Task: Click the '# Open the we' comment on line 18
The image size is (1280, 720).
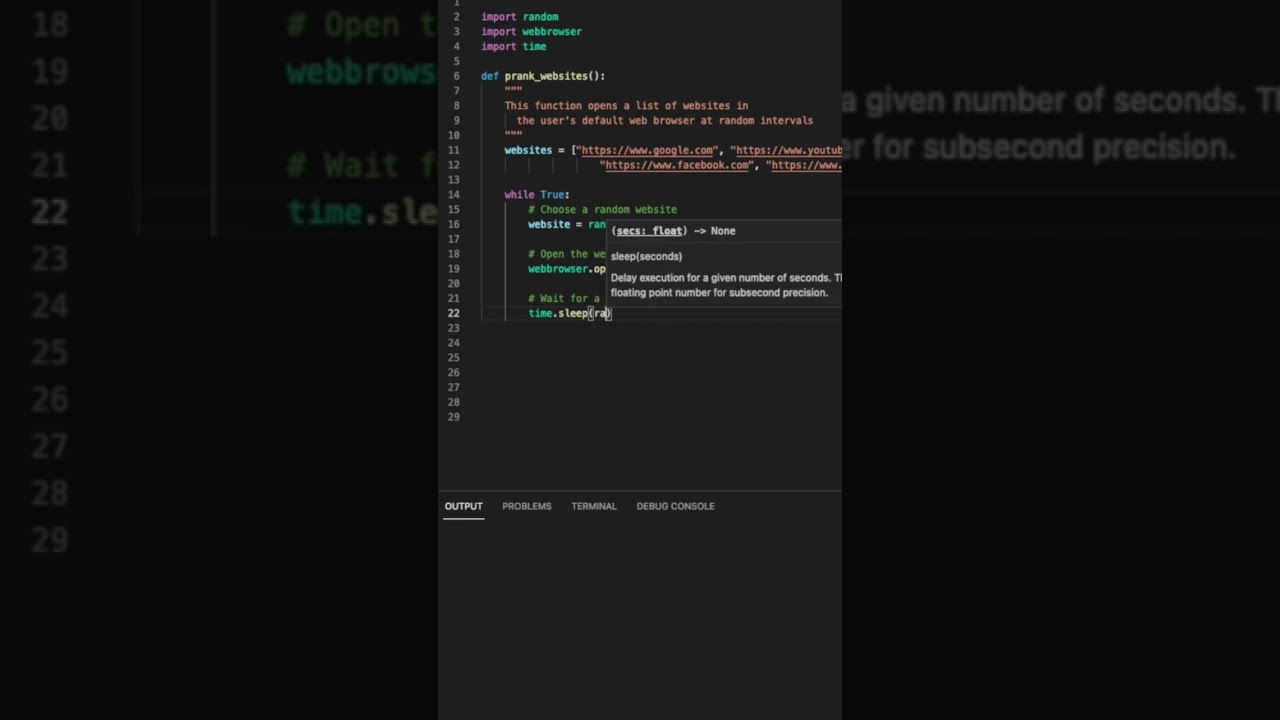Action: click(567, 254)
